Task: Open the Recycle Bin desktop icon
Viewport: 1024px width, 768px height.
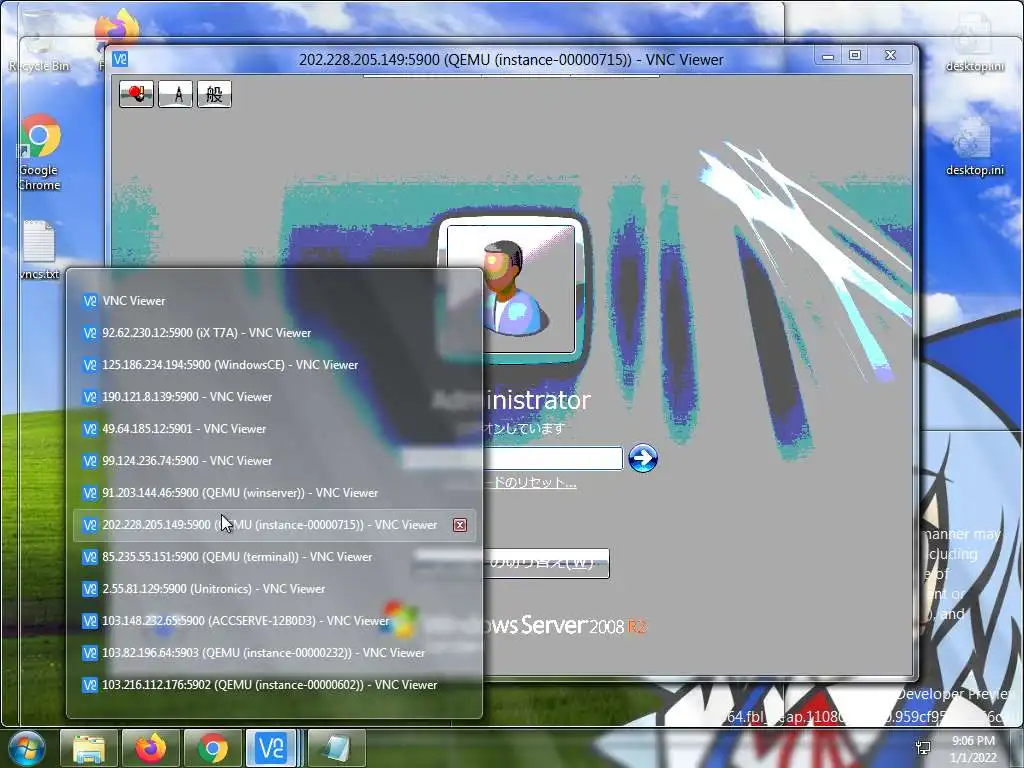Action: click(38, 39)
